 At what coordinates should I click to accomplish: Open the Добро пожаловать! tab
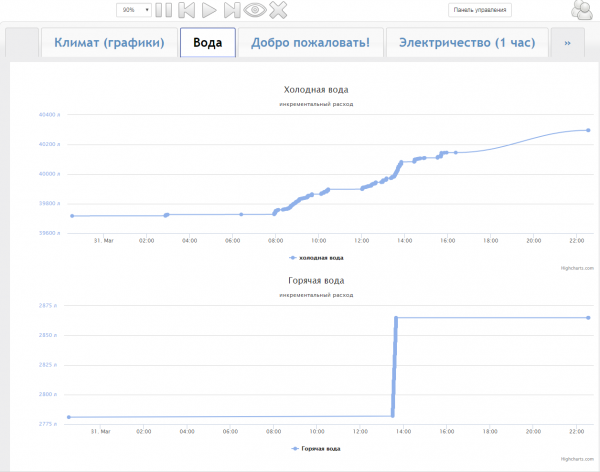click(310, 43)
